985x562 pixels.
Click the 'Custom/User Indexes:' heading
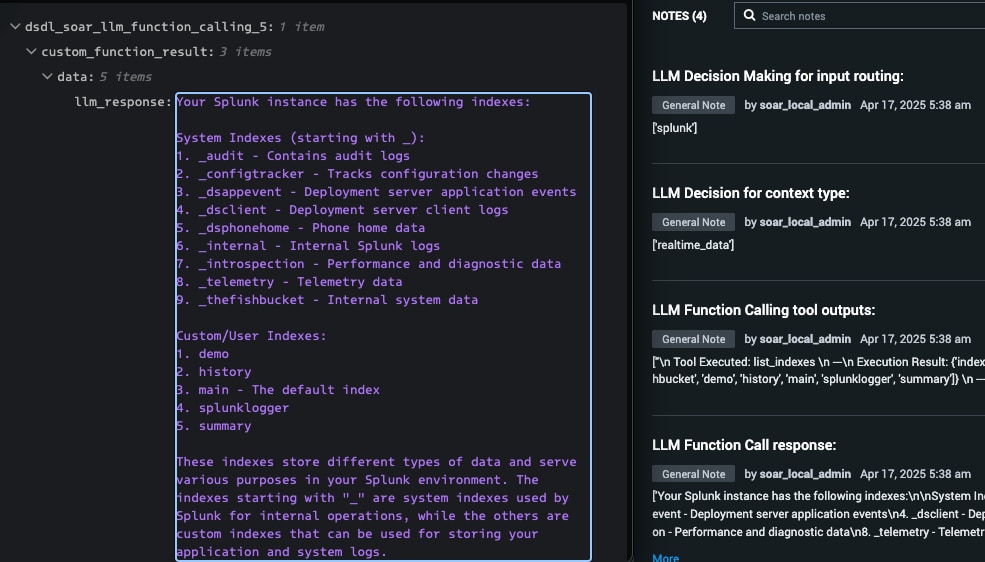pyautogui.click(x=251, y=336)
